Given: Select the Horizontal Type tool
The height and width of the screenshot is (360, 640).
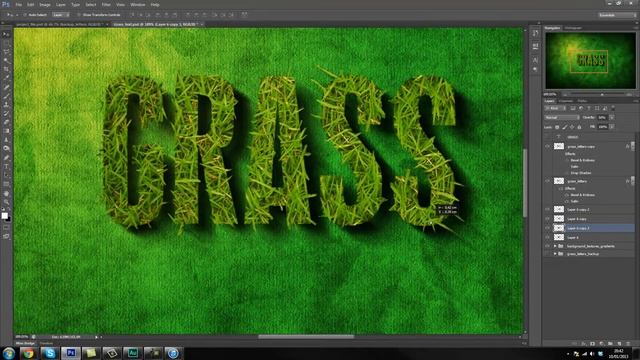Looking at the screenshot, I should (x=6, y=167).
